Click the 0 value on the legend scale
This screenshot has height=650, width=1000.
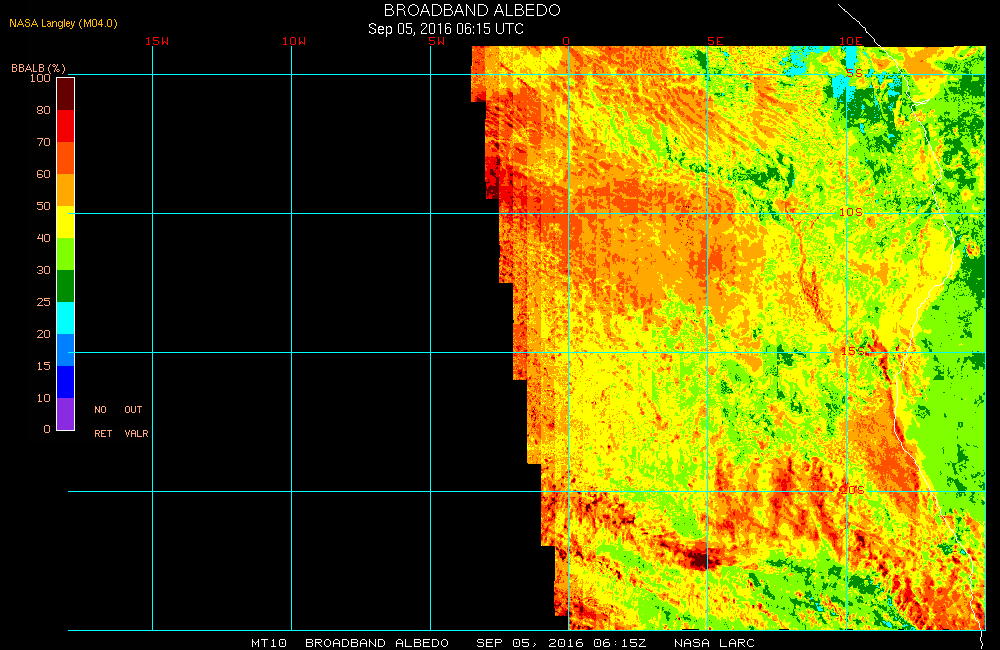click(47, 429)
